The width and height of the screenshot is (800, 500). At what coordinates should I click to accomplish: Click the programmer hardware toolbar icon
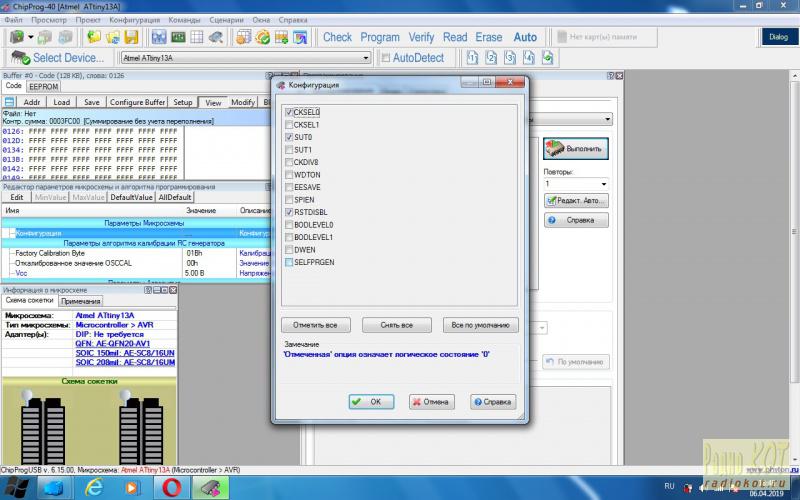tap(215, 37)
